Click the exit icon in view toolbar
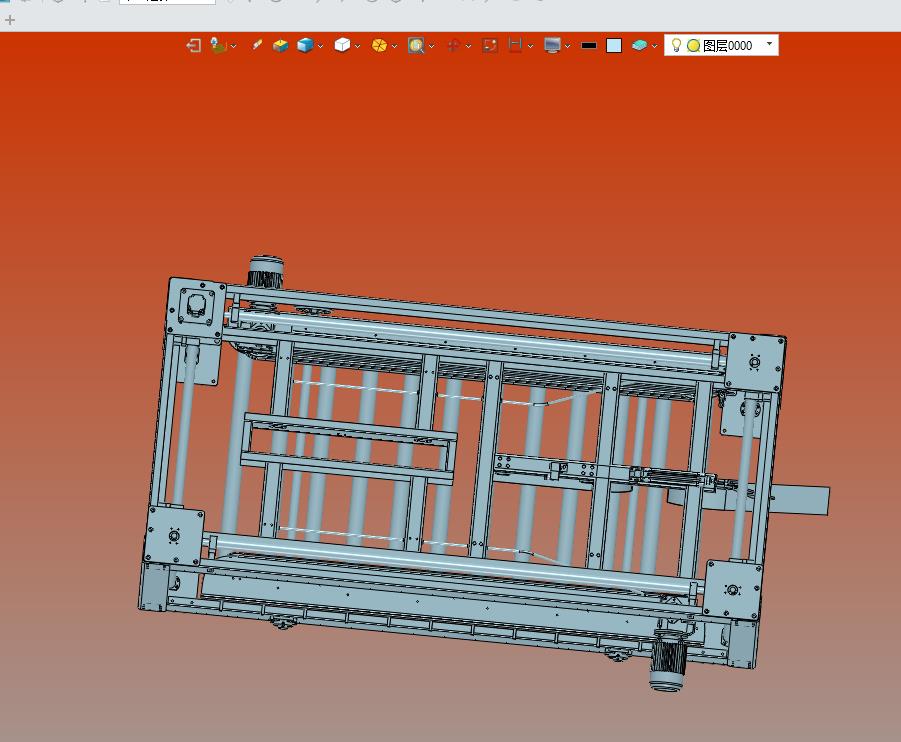 [194, 45]
